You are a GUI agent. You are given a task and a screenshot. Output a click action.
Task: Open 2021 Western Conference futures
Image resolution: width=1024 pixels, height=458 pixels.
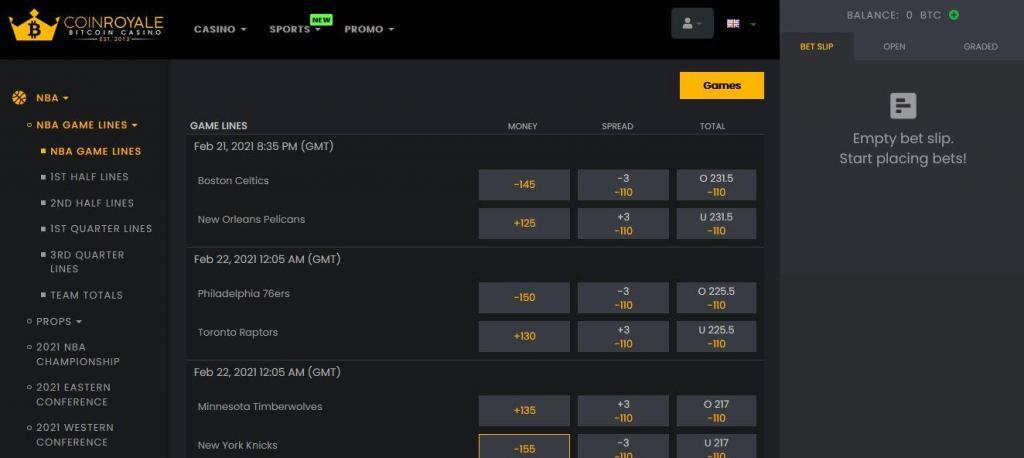click(74, 434)
